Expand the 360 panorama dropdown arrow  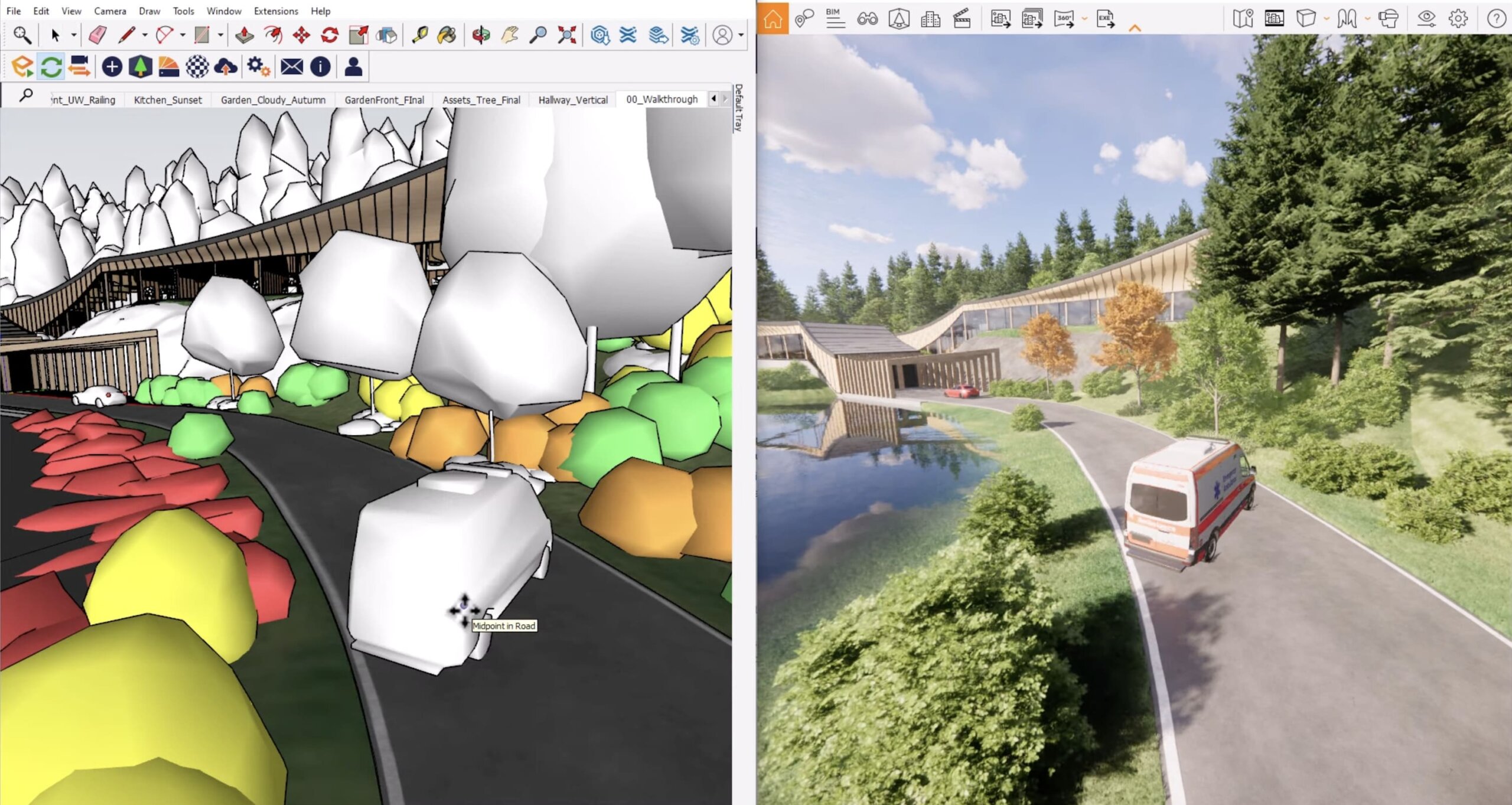tap(1084, 19)
